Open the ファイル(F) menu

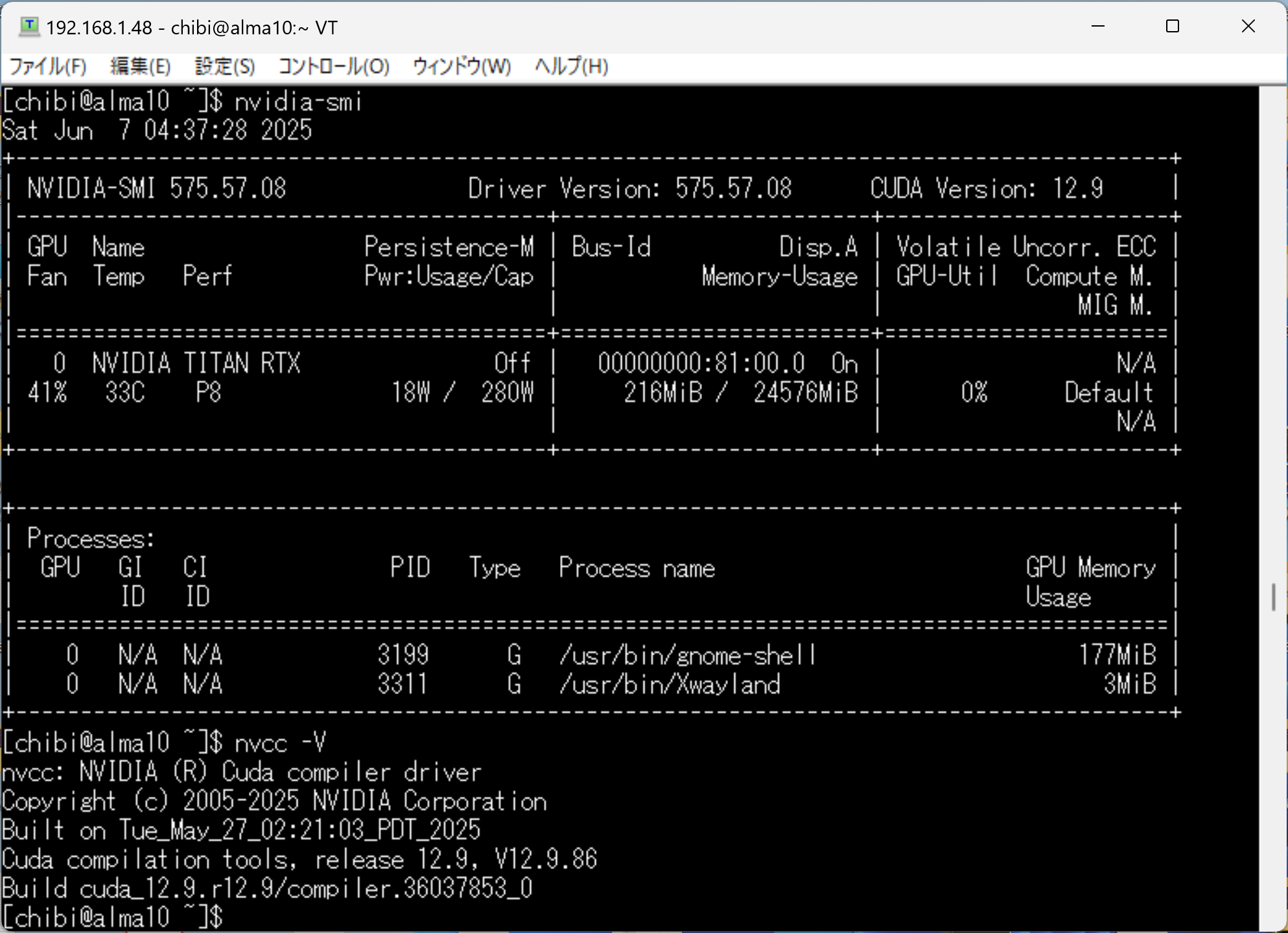[47, 66]
